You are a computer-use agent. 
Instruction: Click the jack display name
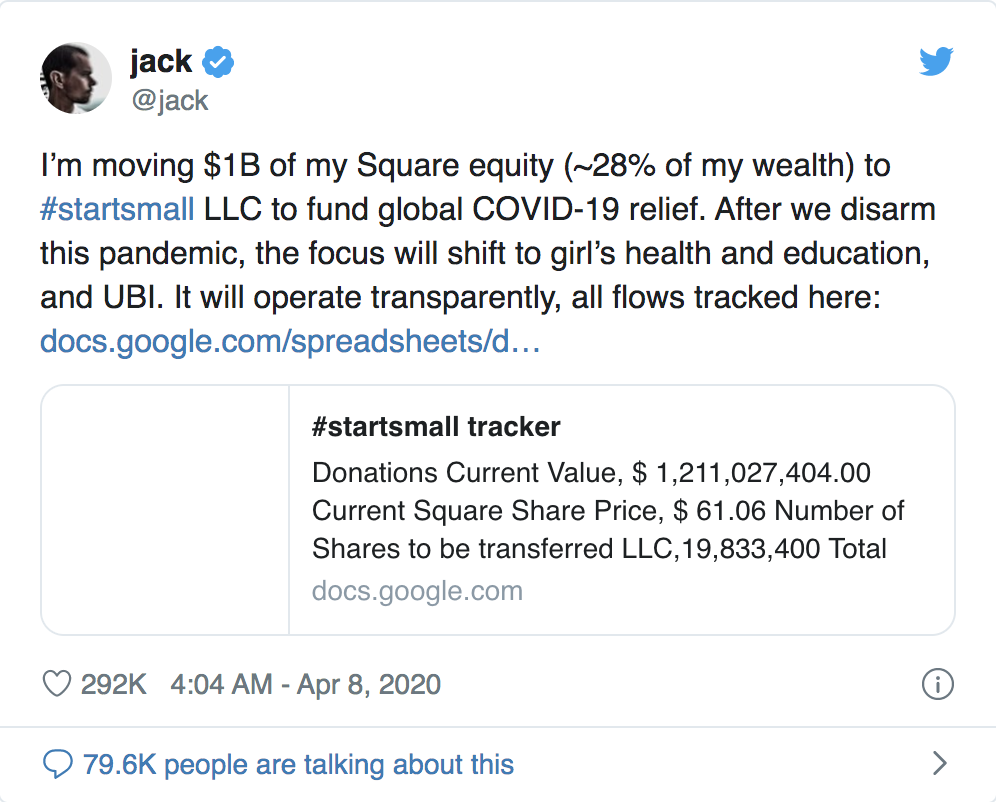161,62
